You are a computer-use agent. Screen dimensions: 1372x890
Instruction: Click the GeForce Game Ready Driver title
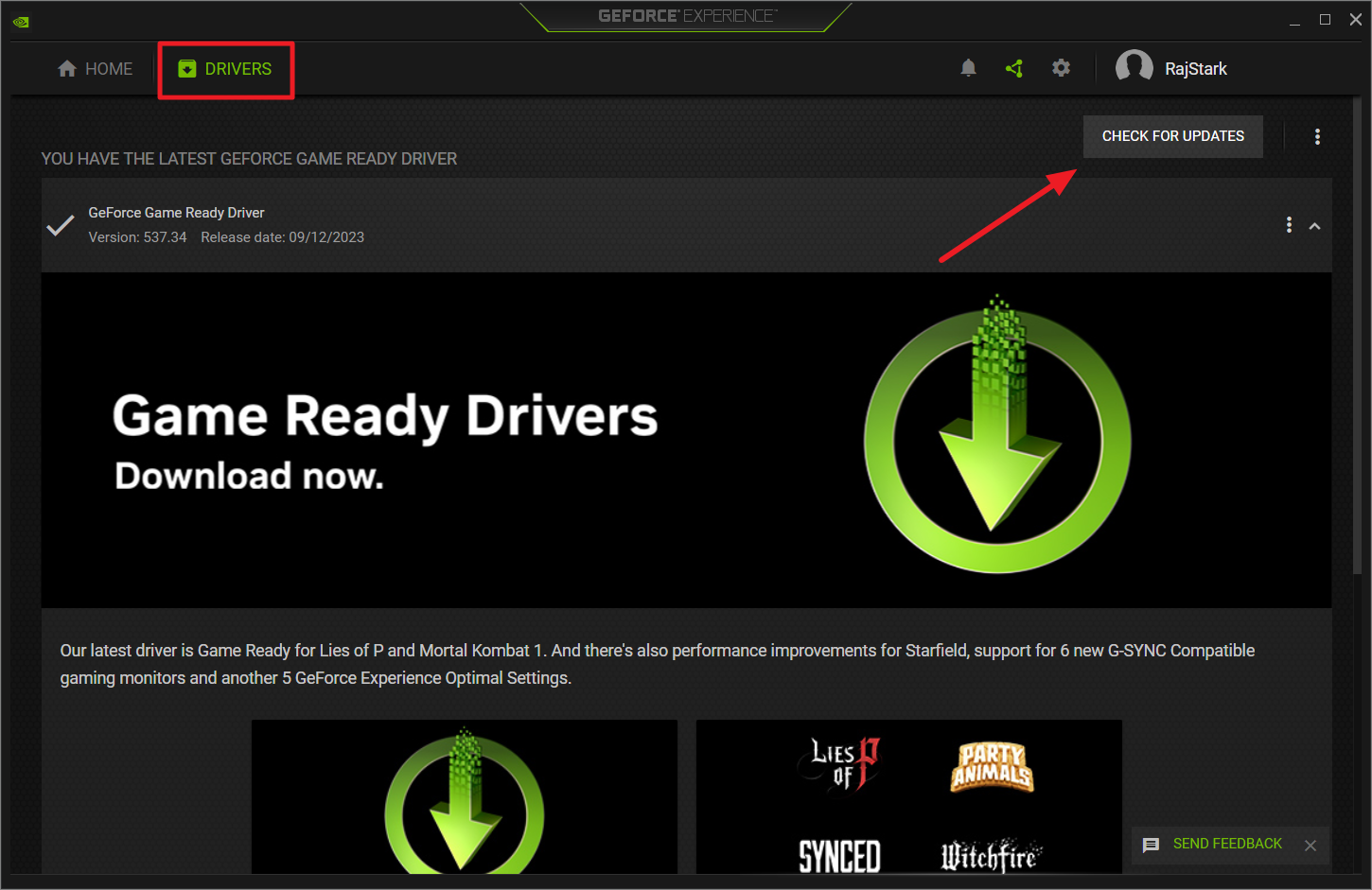click(176, 213)
